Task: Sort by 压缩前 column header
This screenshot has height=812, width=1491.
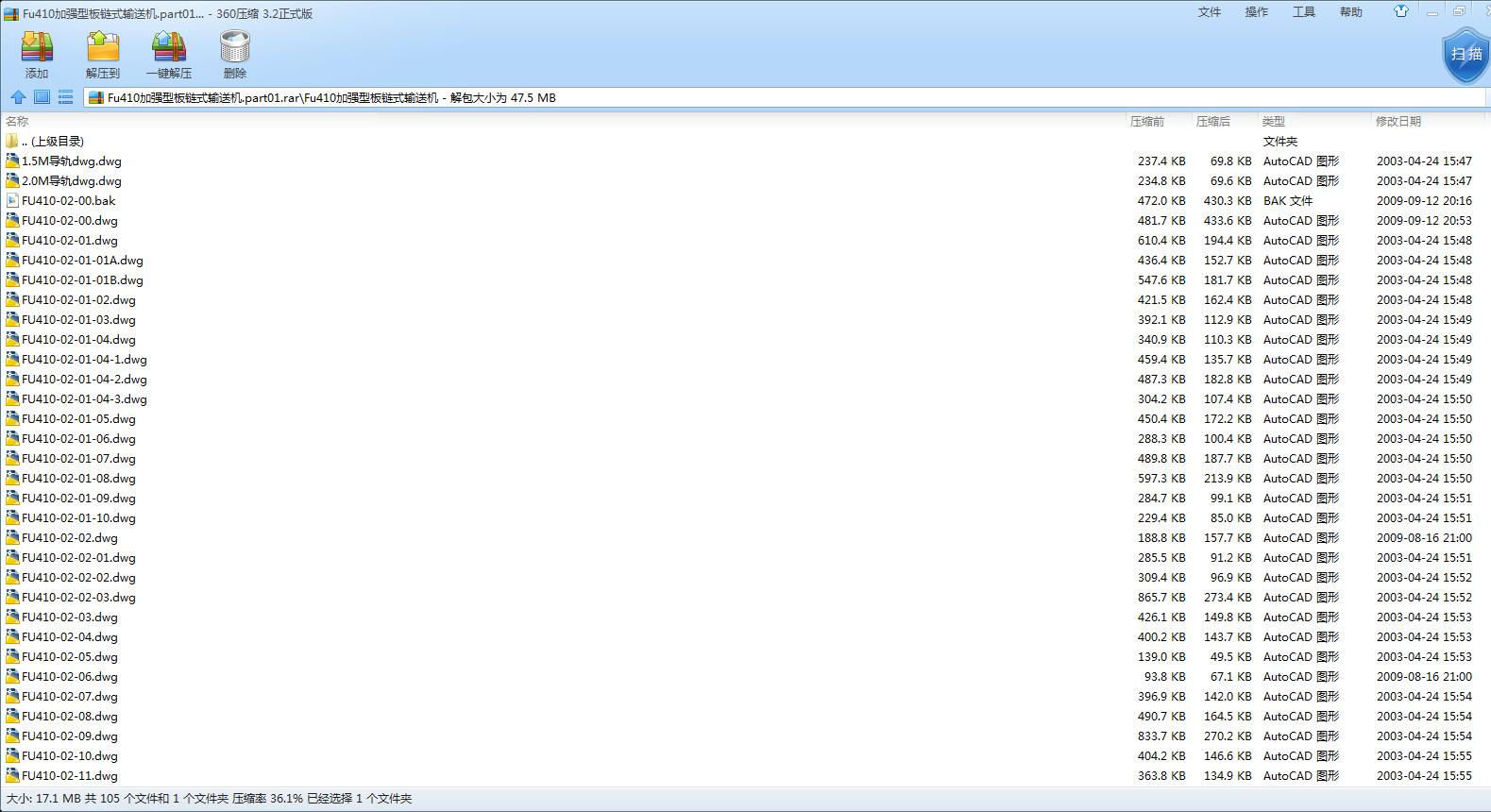Action: (1147, 121)
